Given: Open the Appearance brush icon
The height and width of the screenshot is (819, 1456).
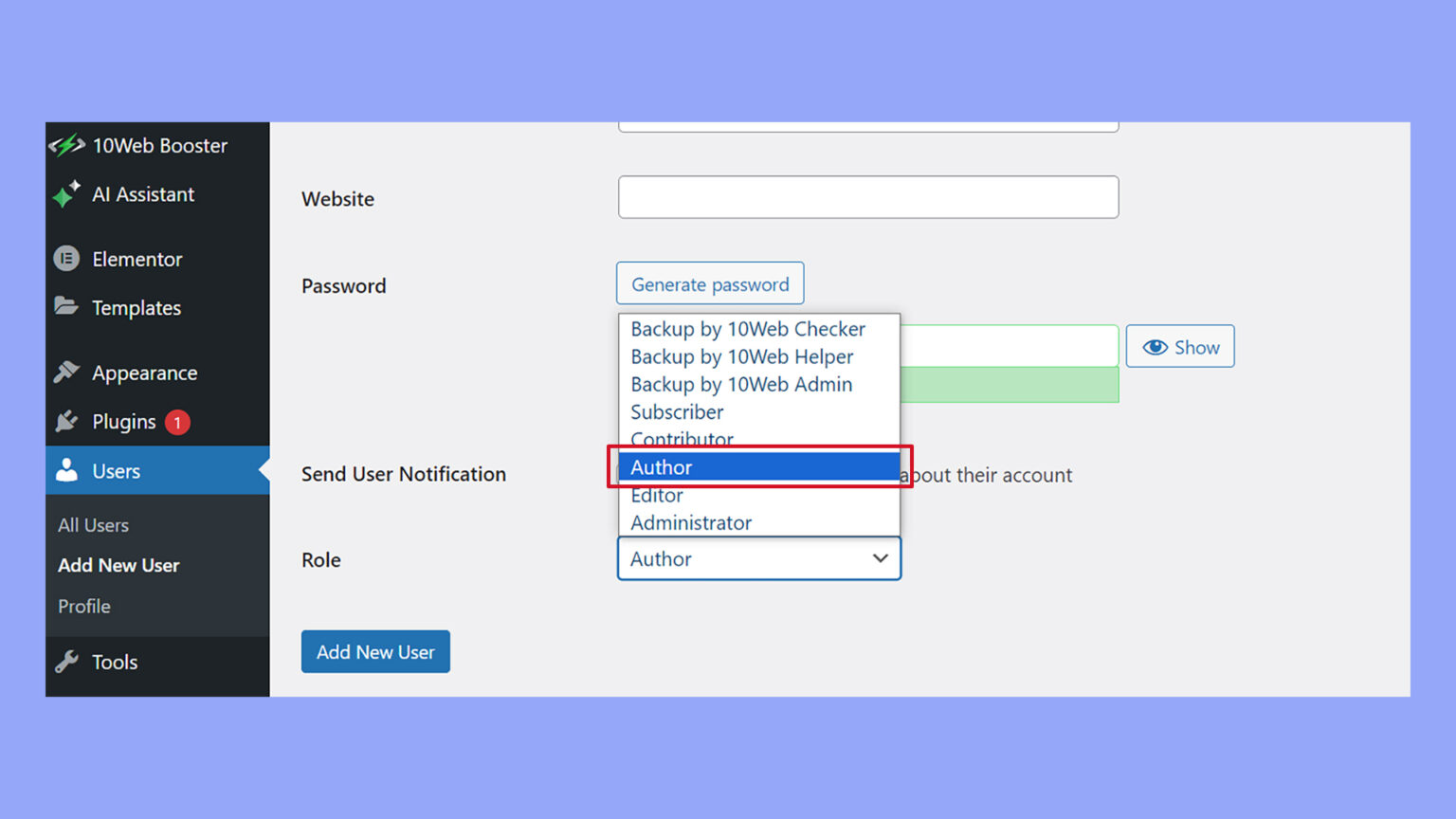Looking at the screenshot, I should 66,372.
